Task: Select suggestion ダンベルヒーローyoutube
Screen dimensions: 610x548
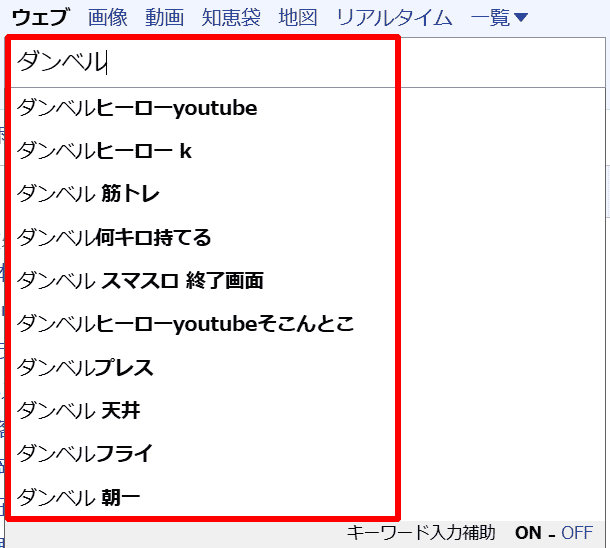Action: 137,108
